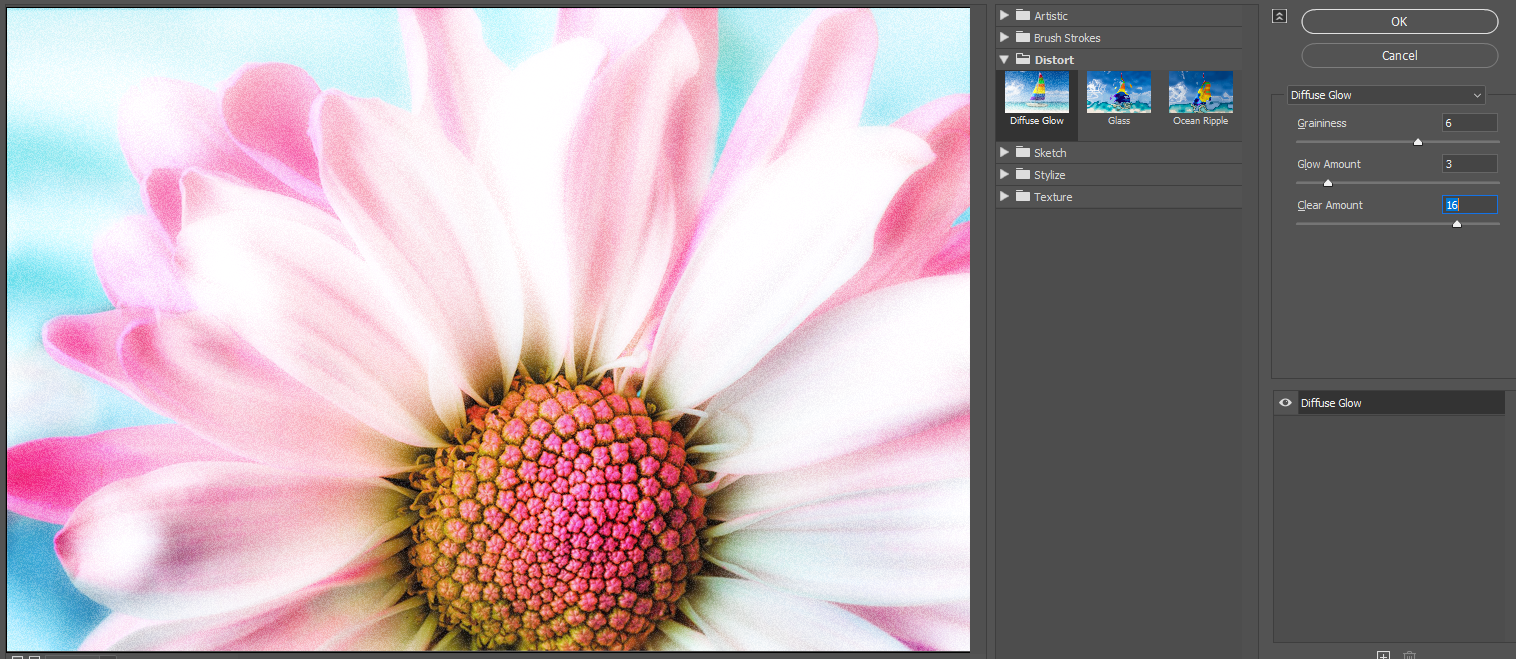Viewport: 1516px width, 659px height.
Task: Hide the Diffuse Glow effect layer eye
Action: [x=1285, y=403]
